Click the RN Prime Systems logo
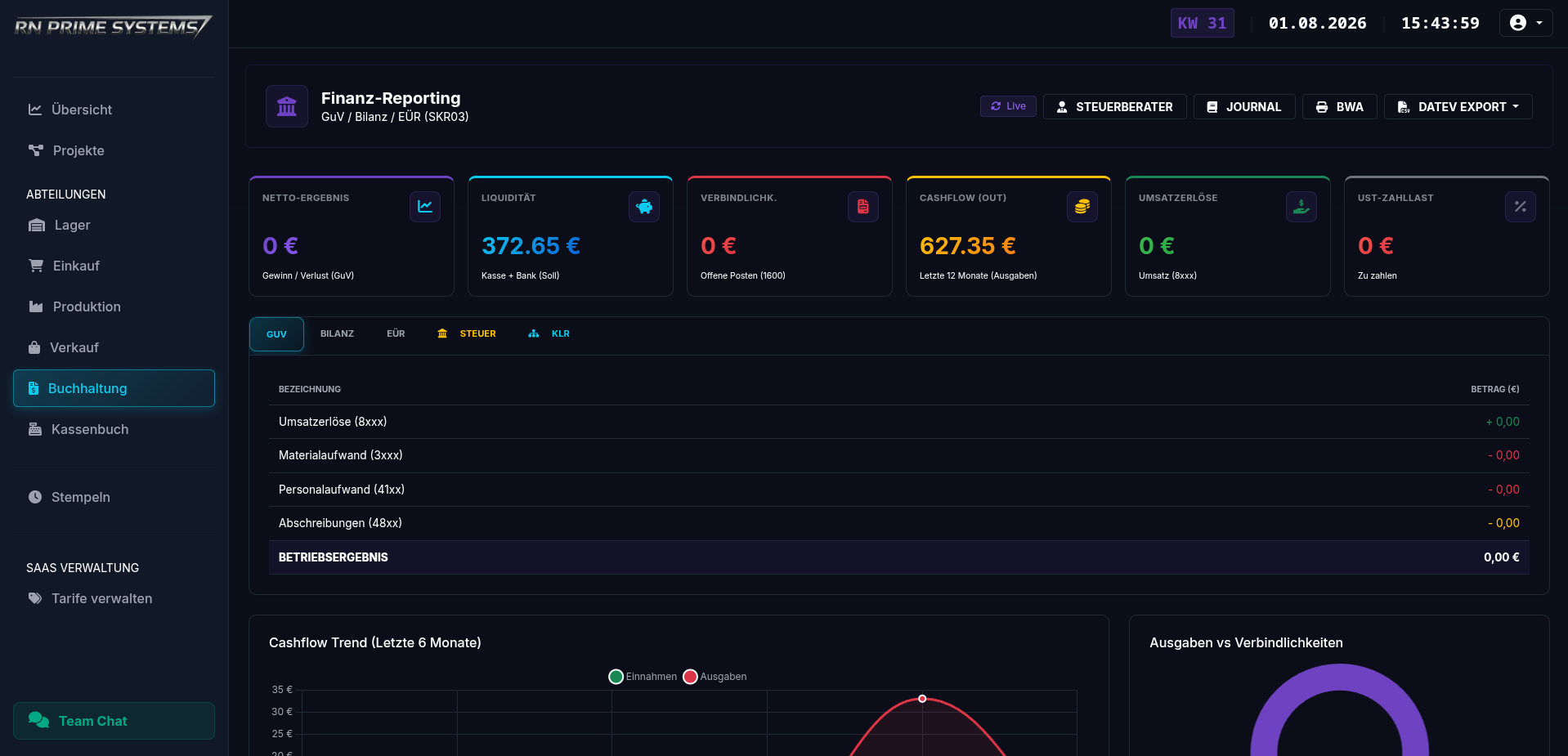This screenshot has width=1568, height=756. coord(113,26)
